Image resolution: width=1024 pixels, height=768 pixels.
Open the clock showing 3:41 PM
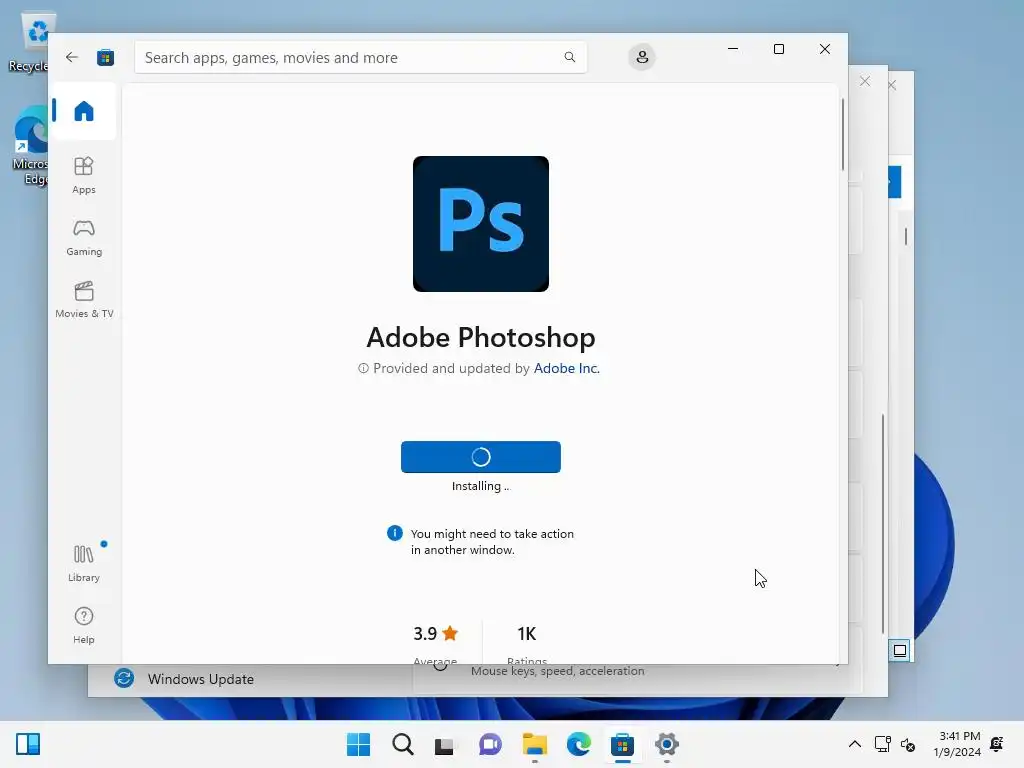pyautogui.click(x=957, y=744)
